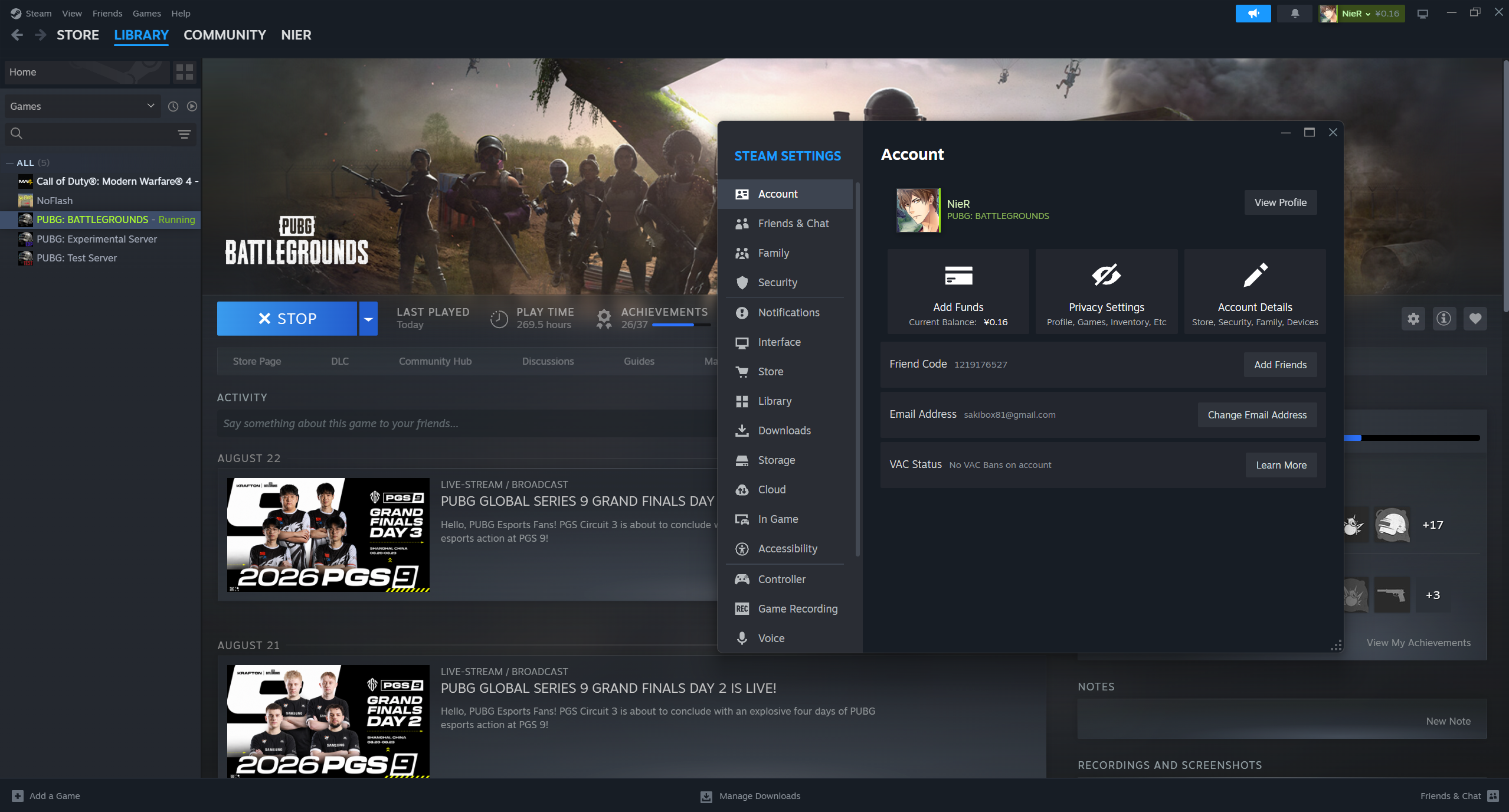Sort library by recent activity clock icon

(x=173, y=106)
